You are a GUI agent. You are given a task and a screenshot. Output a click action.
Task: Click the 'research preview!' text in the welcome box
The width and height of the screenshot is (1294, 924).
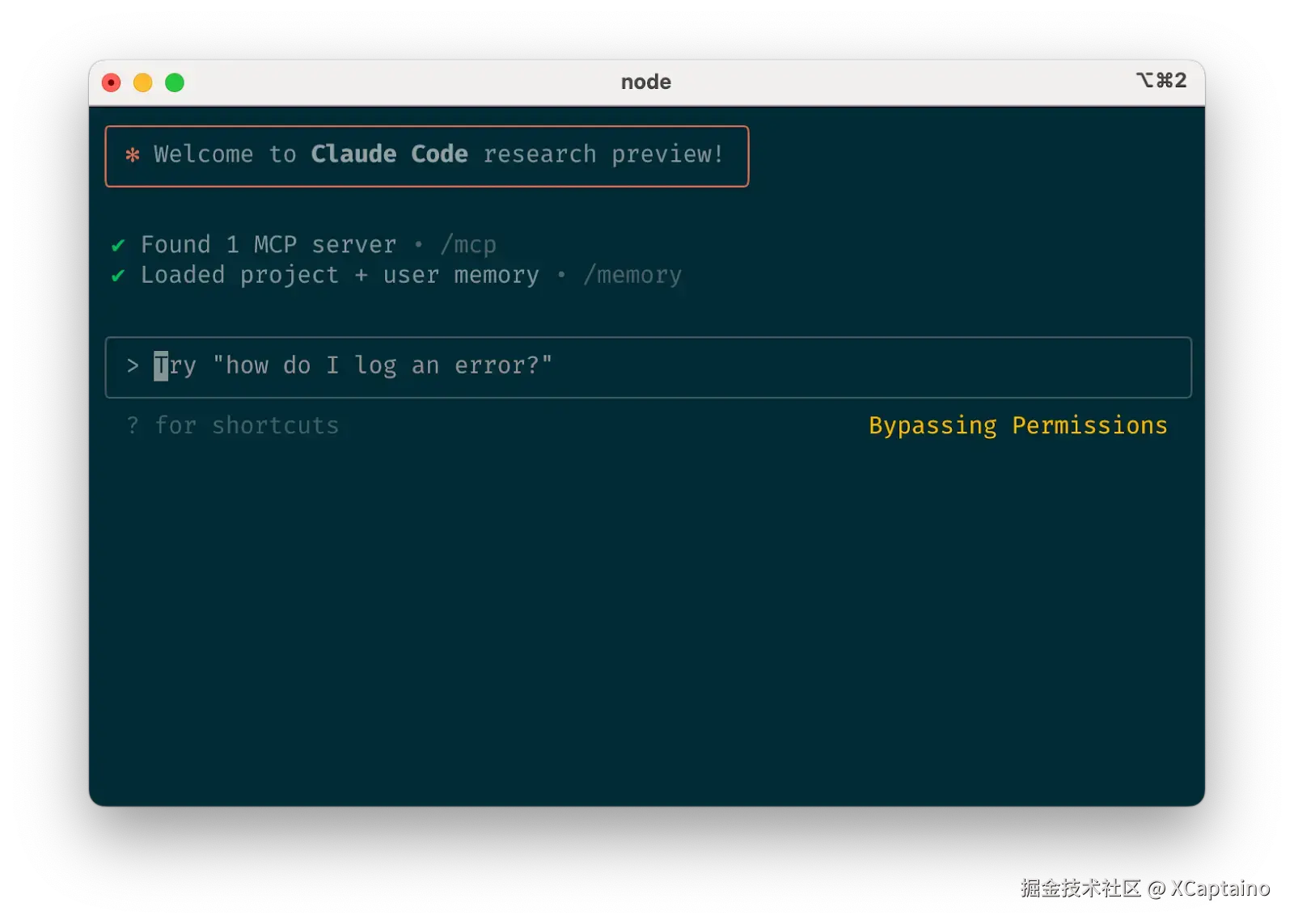[603, 154]
